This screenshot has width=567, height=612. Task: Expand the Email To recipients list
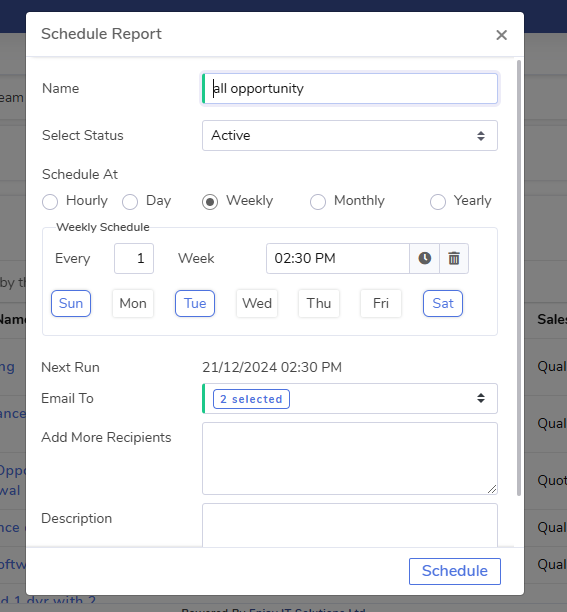[x=350, y=399]
